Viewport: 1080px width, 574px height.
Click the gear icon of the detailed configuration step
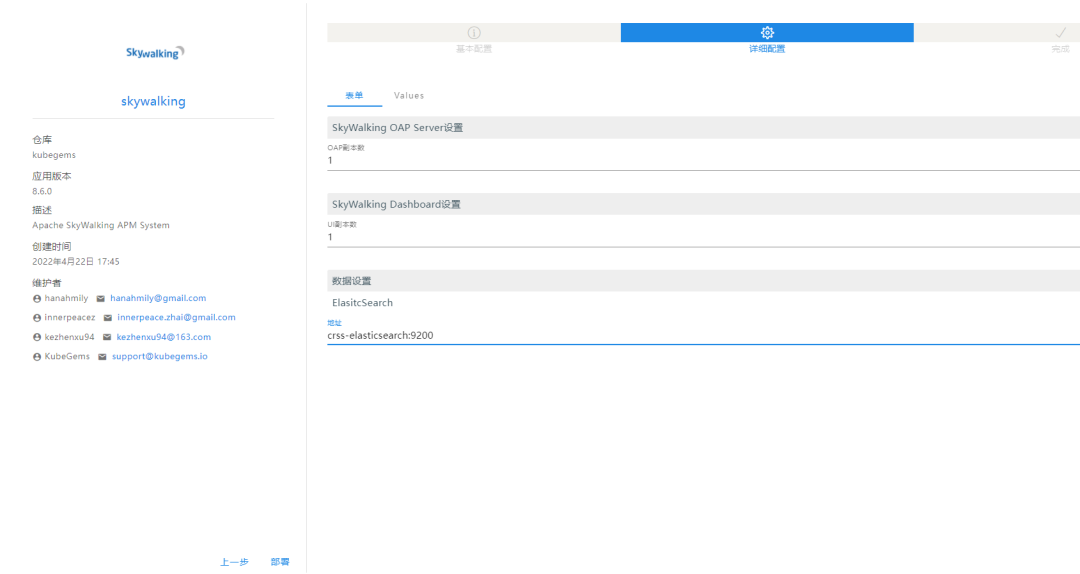point(767,32)
